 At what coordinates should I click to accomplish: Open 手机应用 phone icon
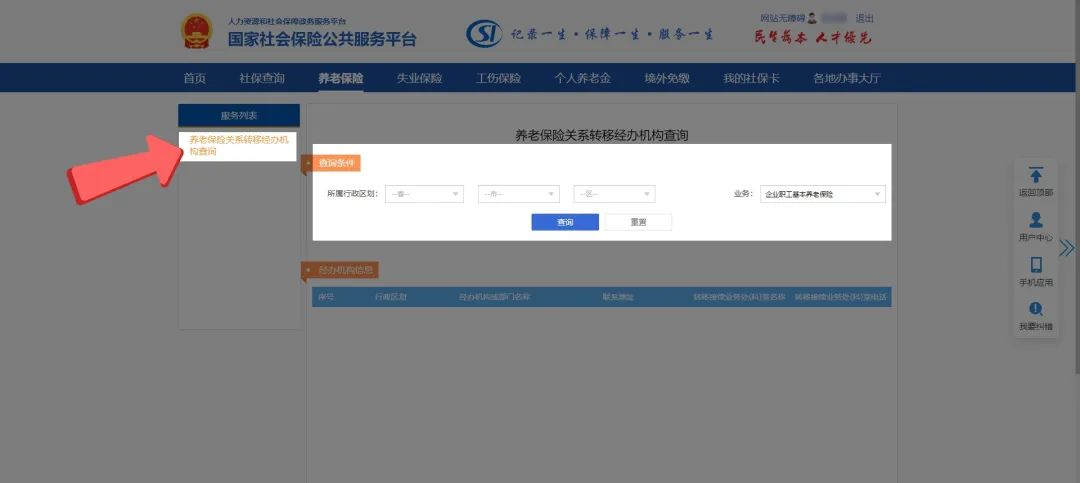click(1036, 265)
